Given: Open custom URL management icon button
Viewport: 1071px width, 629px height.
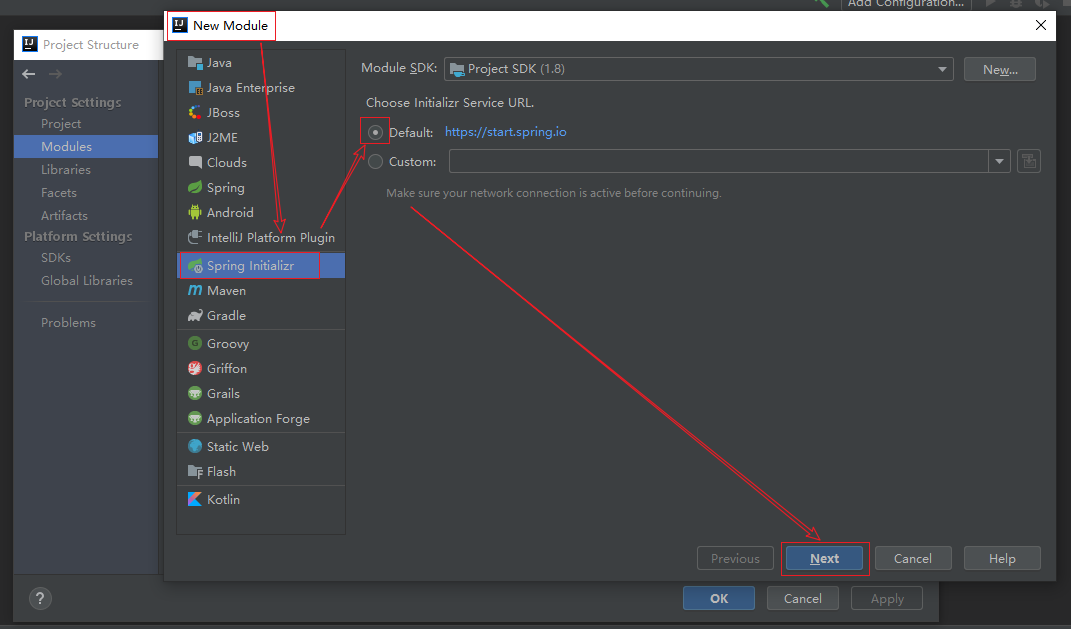Looking at the screenshot, I should pos(1028,161).
